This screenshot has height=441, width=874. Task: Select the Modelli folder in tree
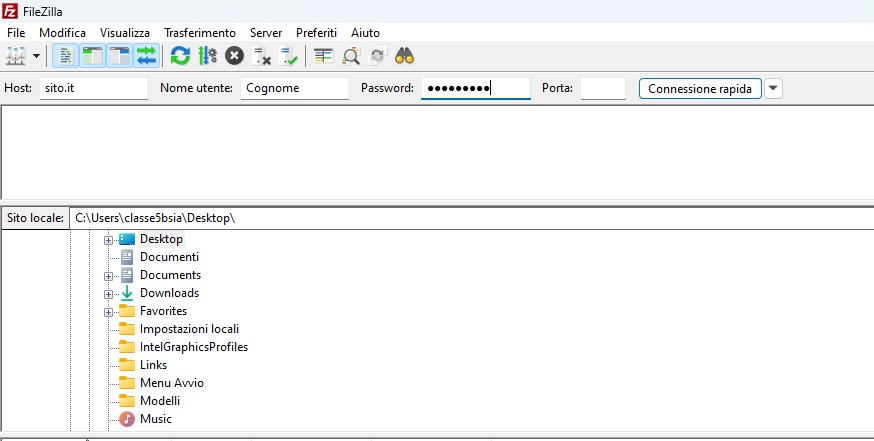160,401
